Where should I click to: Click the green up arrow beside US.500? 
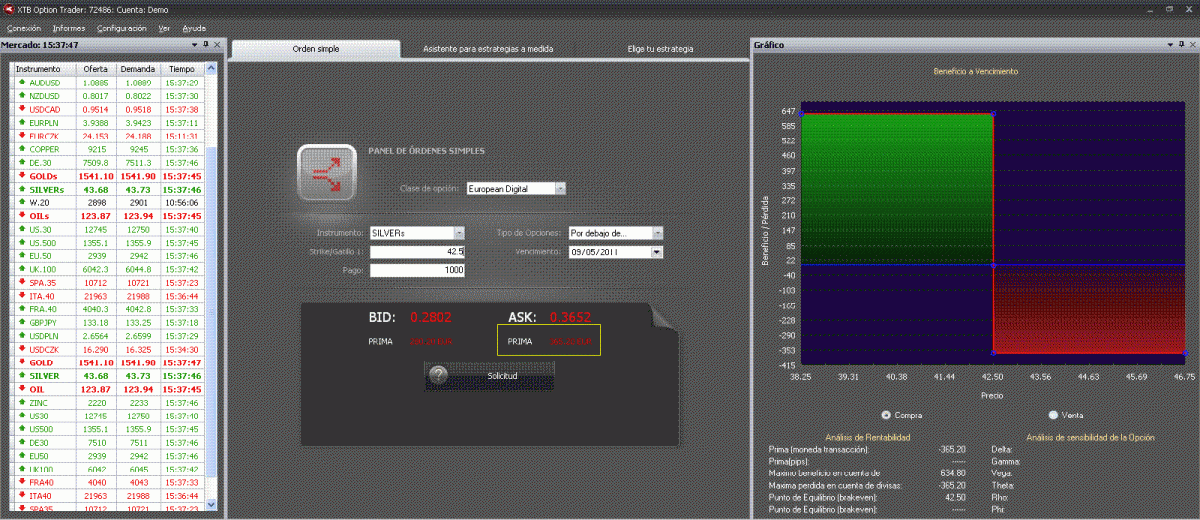coord(21,242)
